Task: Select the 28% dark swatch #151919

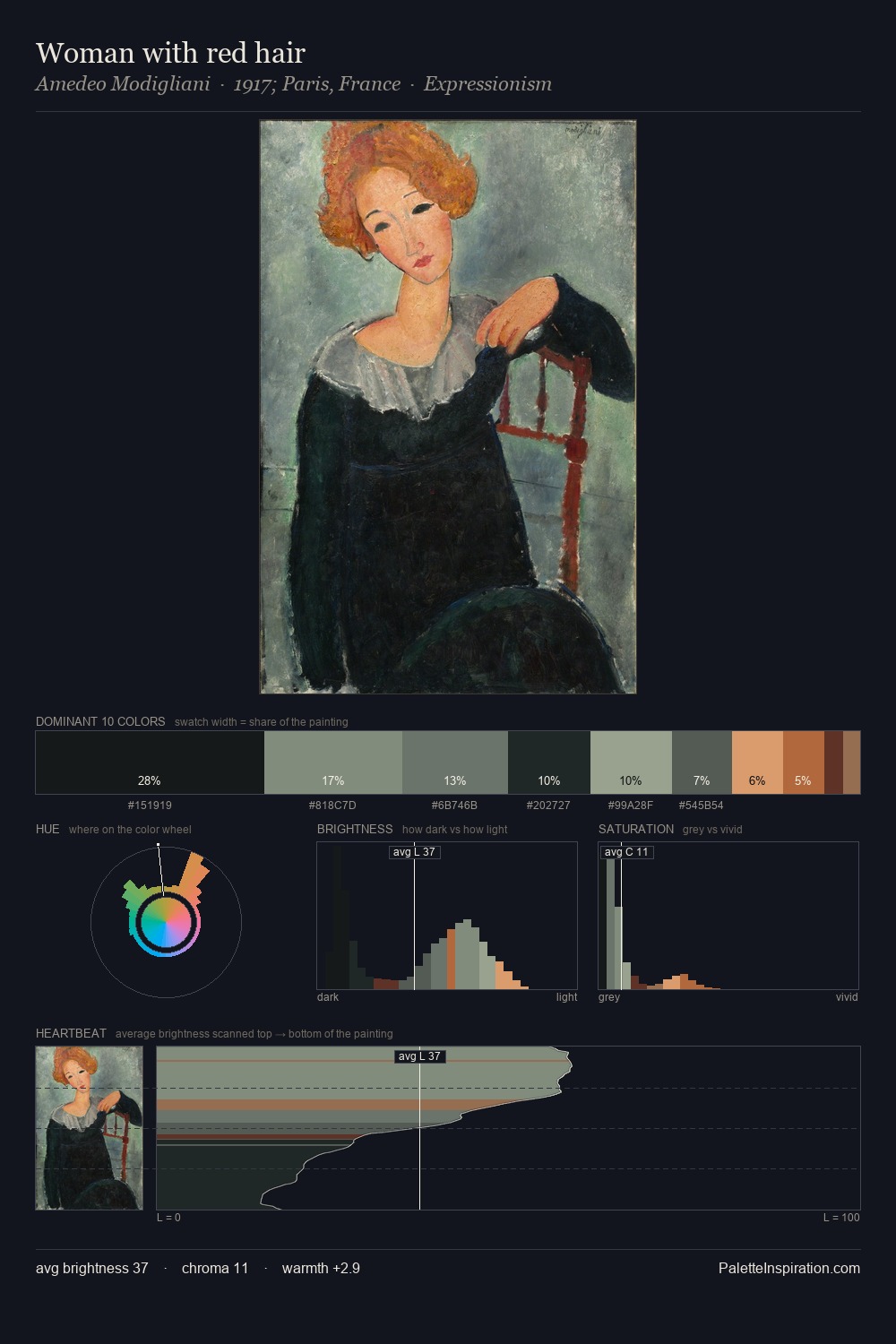Action: (x=150, y=762)
